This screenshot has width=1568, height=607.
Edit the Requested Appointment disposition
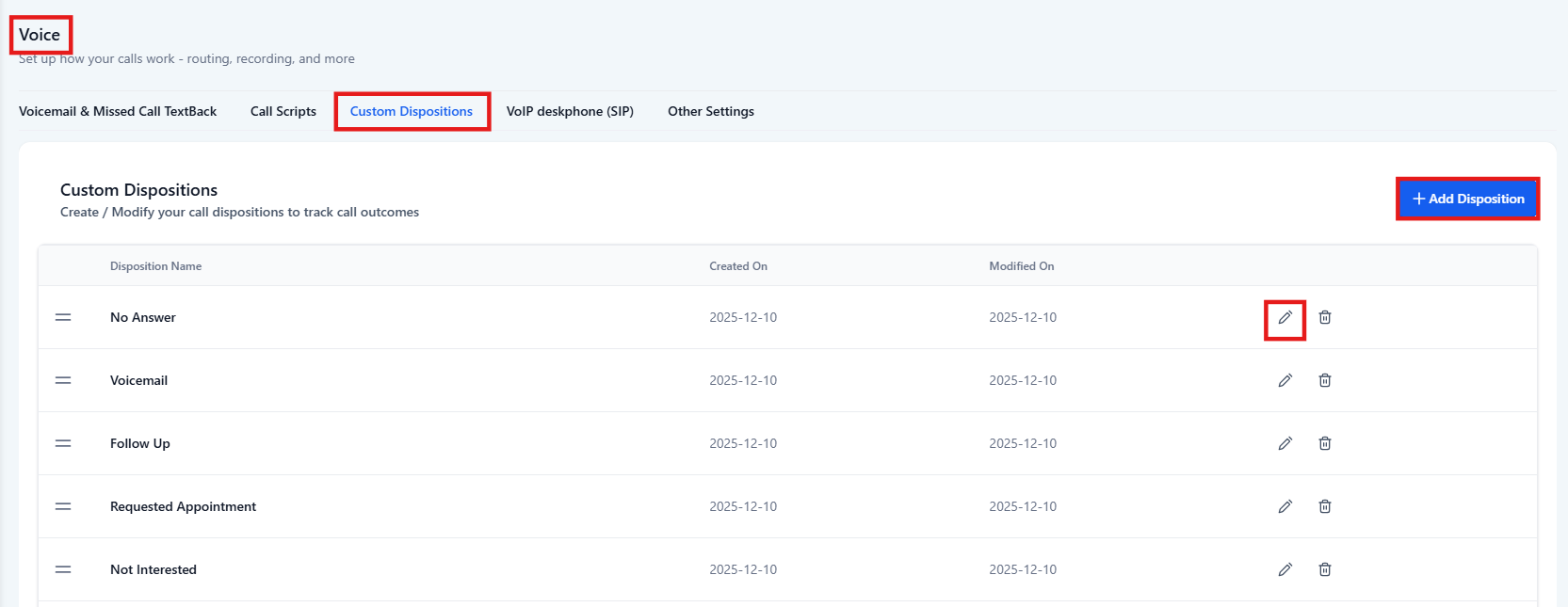click(x=1285, y=507)
